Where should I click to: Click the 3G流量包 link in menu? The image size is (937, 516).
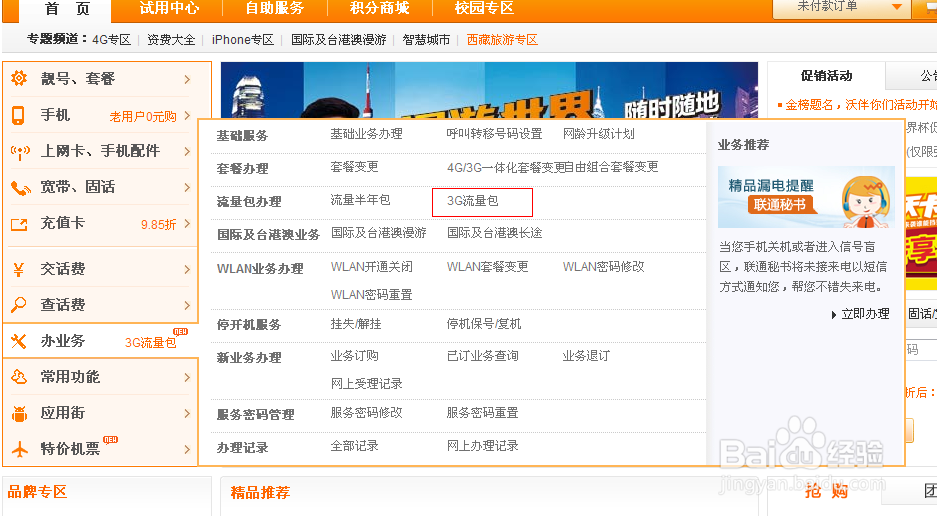(x=473, y=201)
